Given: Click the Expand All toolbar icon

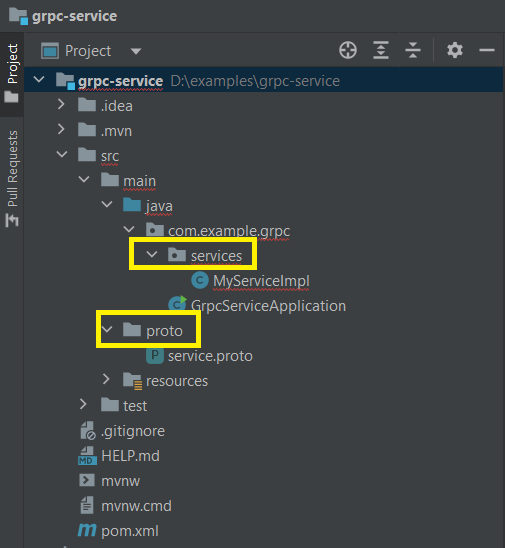Looking at the screenshot, I should click(381, 50).
